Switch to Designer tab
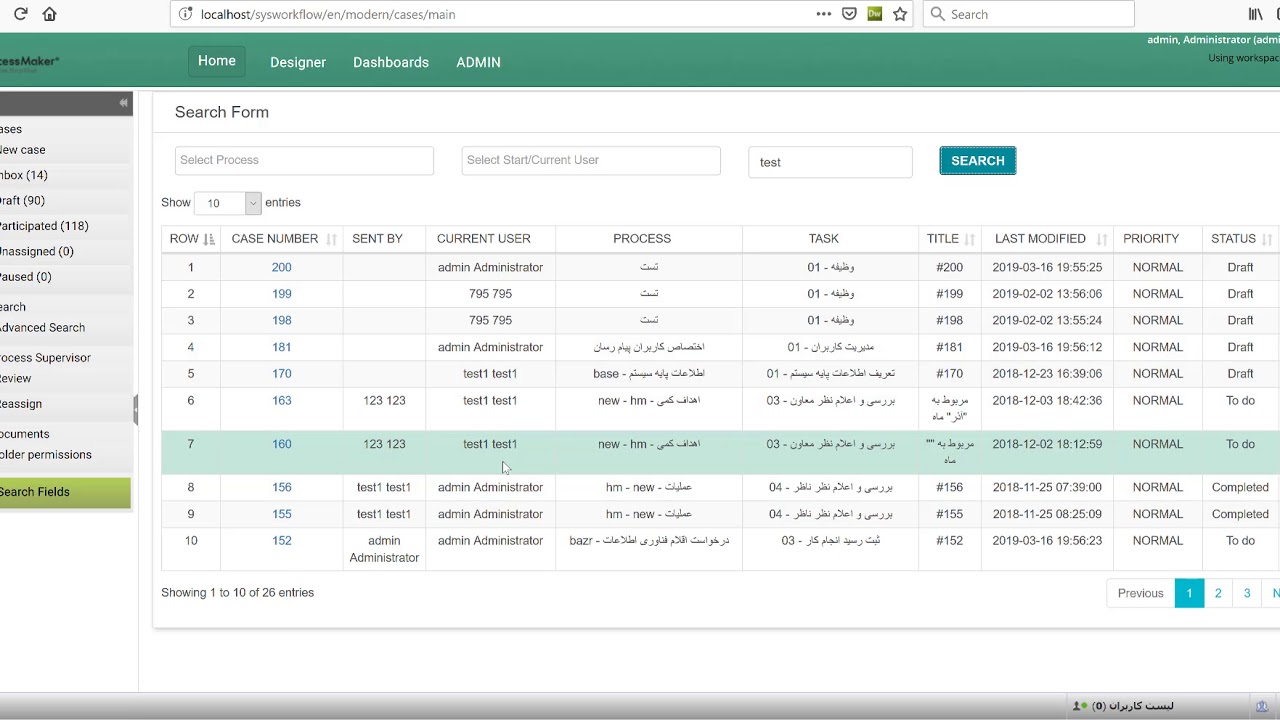 [x=298, y=62]
